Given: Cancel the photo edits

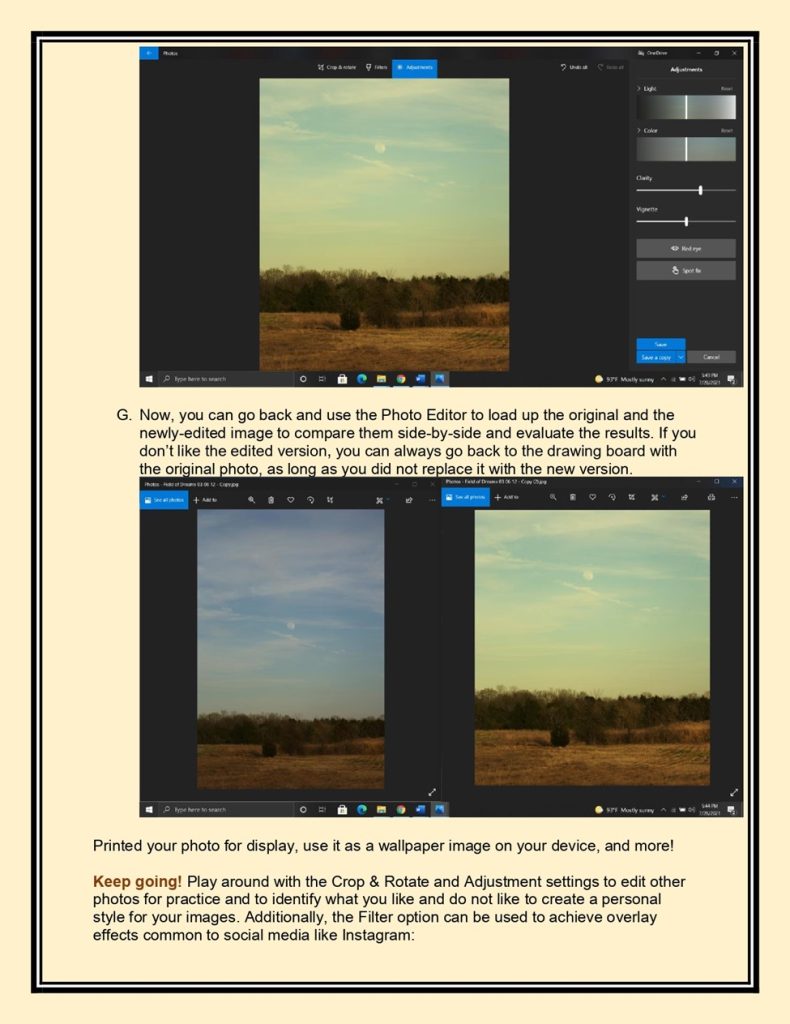Looking at the screenshot, I should pyautogui.click(x=711, y=357).
